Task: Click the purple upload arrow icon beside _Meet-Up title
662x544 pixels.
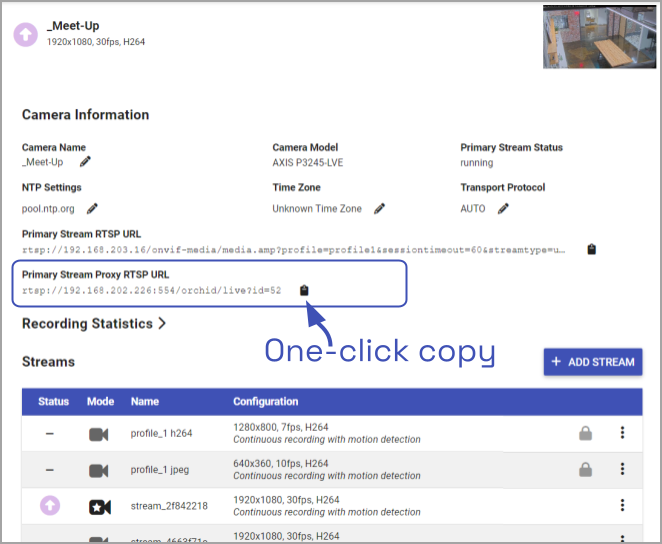Action: click(26, 35)
